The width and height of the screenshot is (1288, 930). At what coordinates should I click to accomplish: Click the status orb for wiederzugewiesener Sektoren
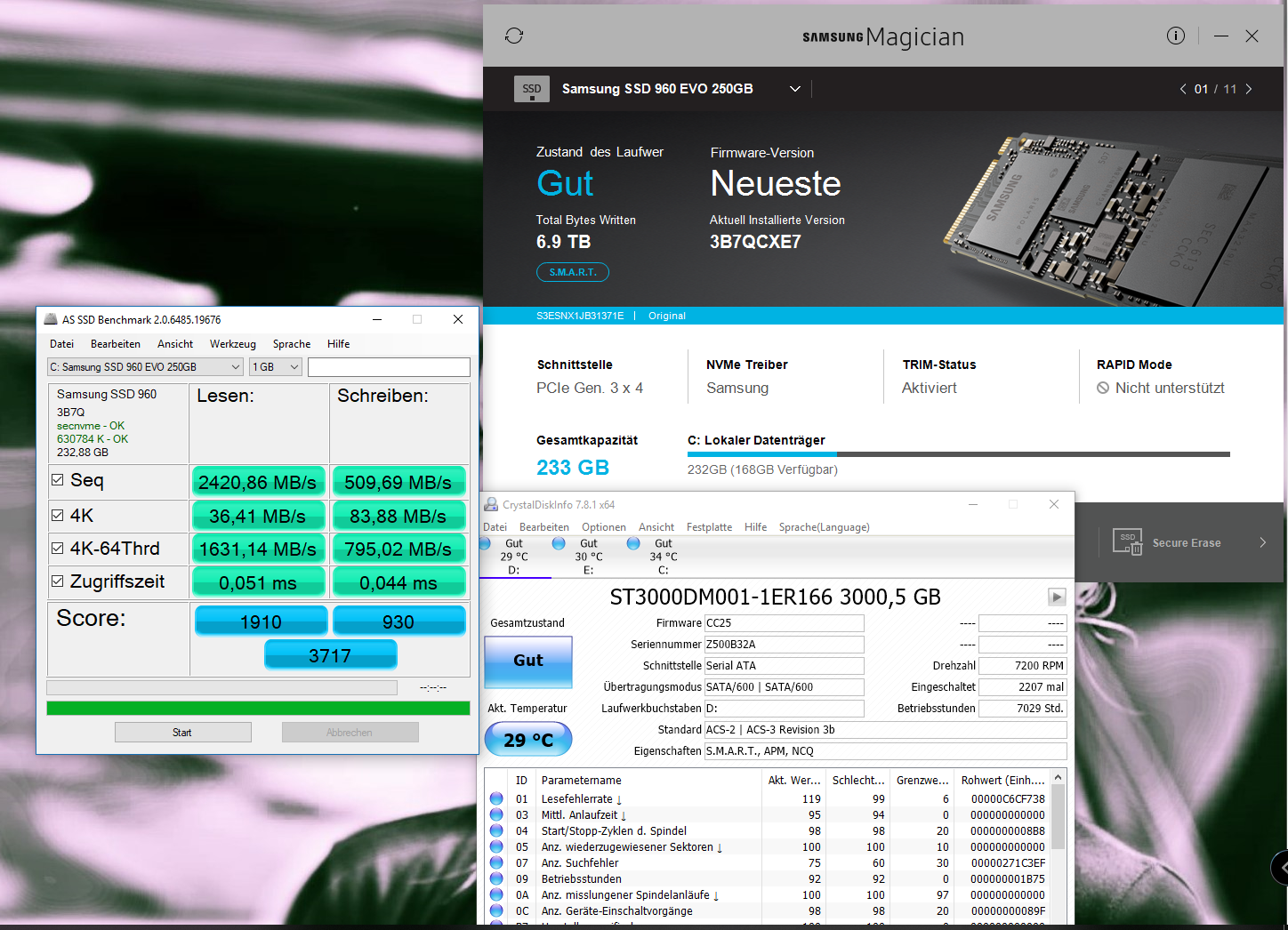pyautogui.click(x=496, y=846)
